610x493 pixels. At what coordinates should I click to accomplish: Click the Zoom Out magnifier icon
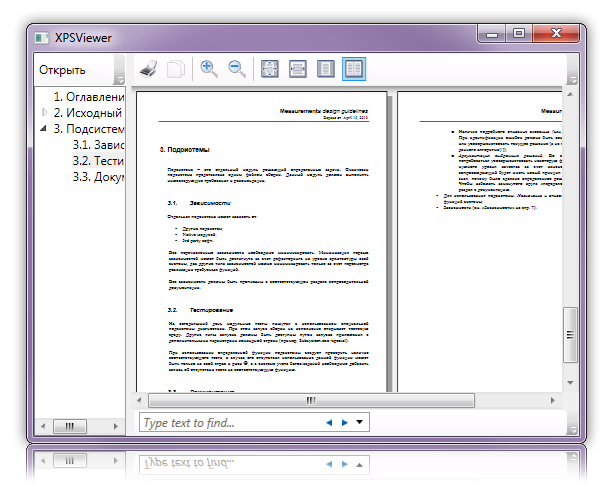point(237,69)
